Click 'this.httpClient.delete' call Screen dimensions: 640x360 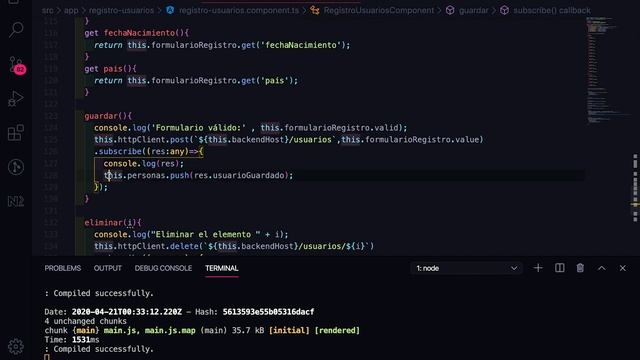(146, 246)
